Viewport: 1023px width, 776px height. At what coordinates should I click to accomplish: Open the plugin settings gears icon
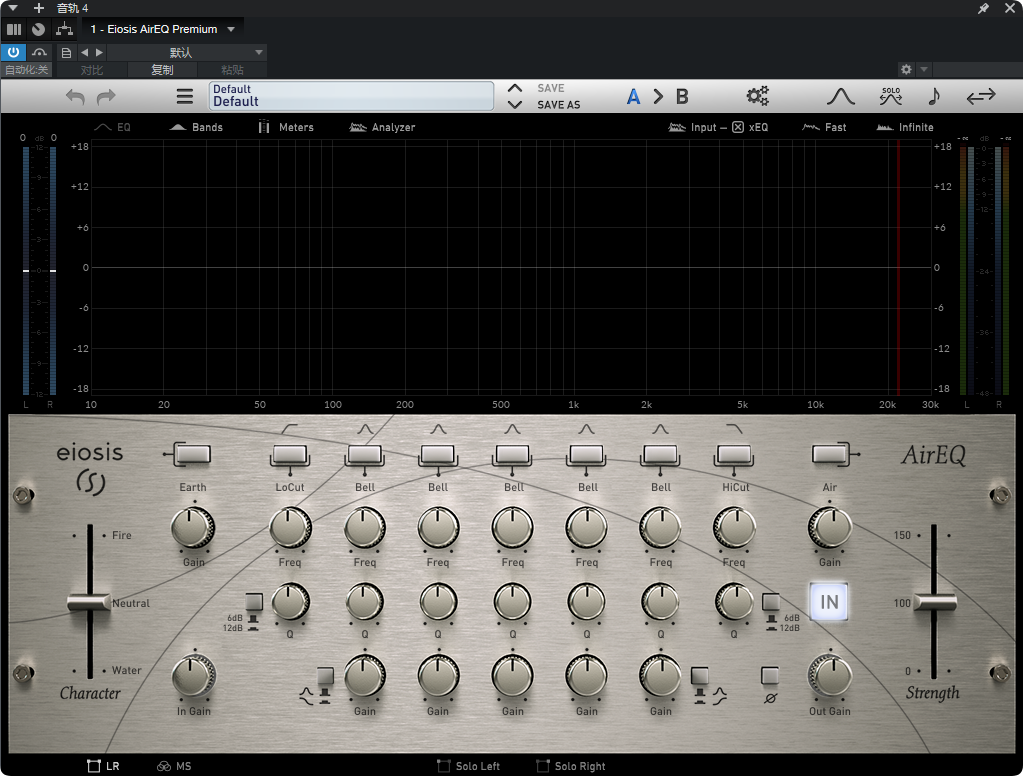click(x=757, y=96)
